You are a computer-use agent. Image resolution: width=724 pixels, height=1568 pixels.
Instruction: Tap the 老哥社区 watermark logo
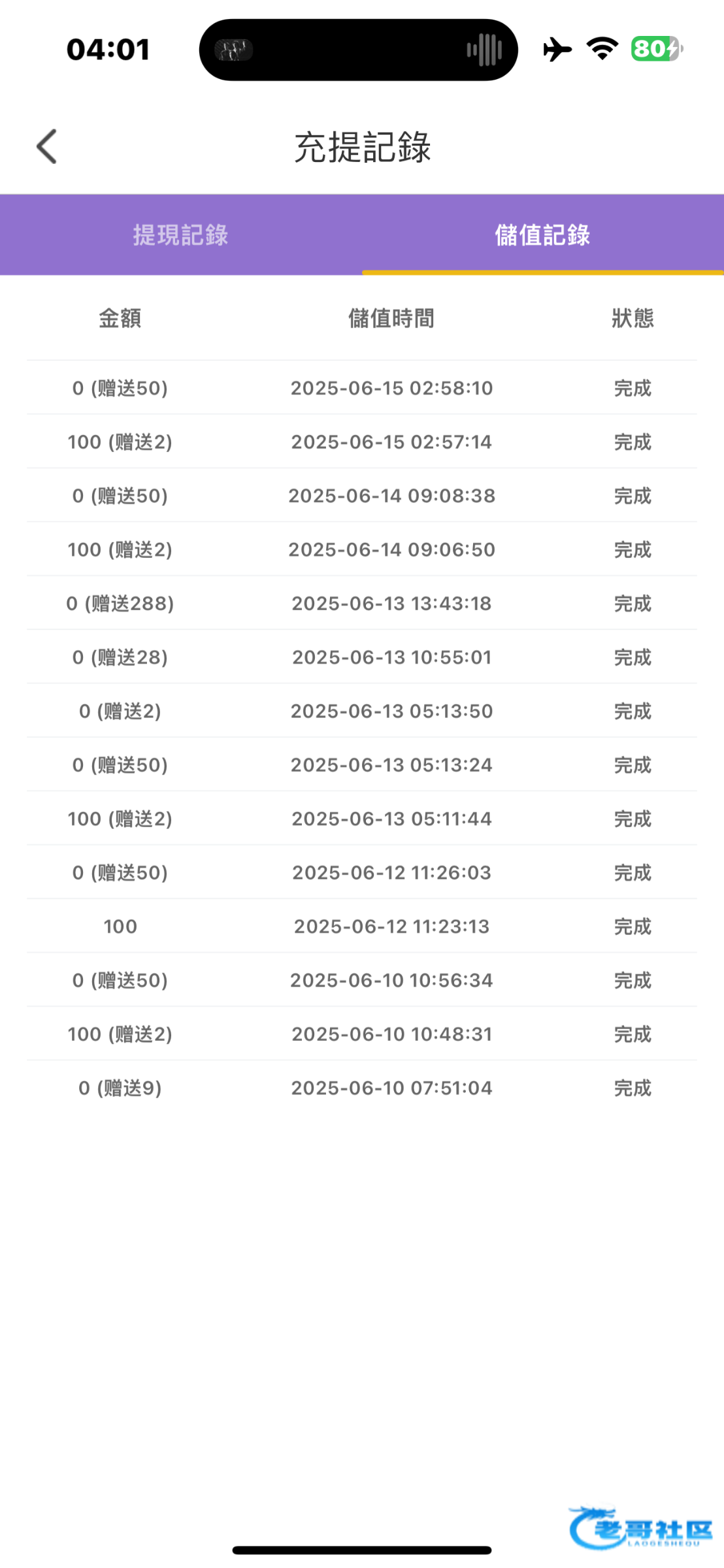(640, 1527)
